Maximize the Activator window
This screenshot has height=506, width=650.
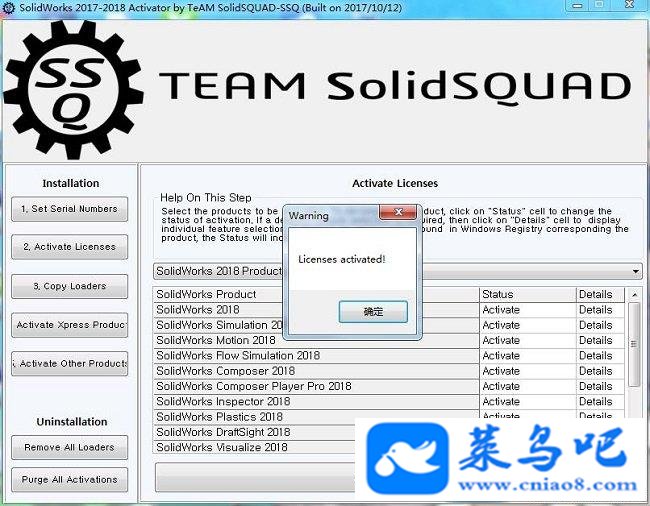(599, 5)
